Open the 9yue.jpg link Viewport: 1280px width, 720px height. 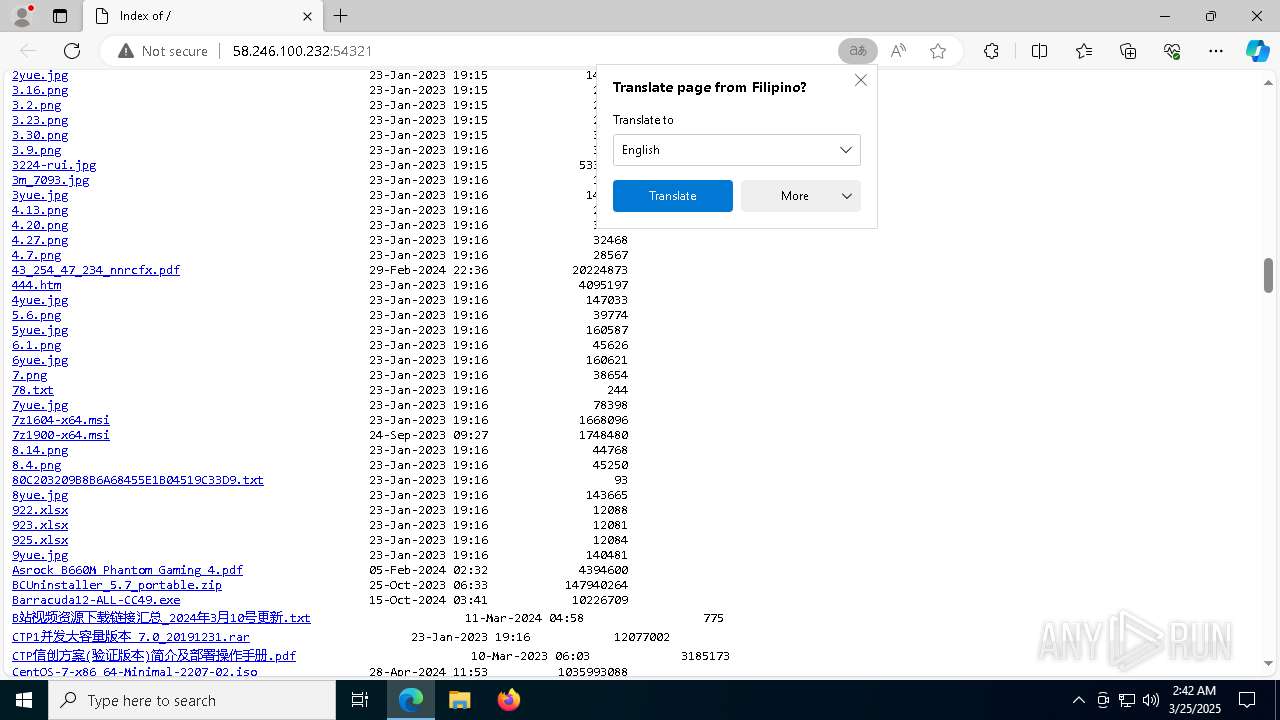(x=40, y=555)
